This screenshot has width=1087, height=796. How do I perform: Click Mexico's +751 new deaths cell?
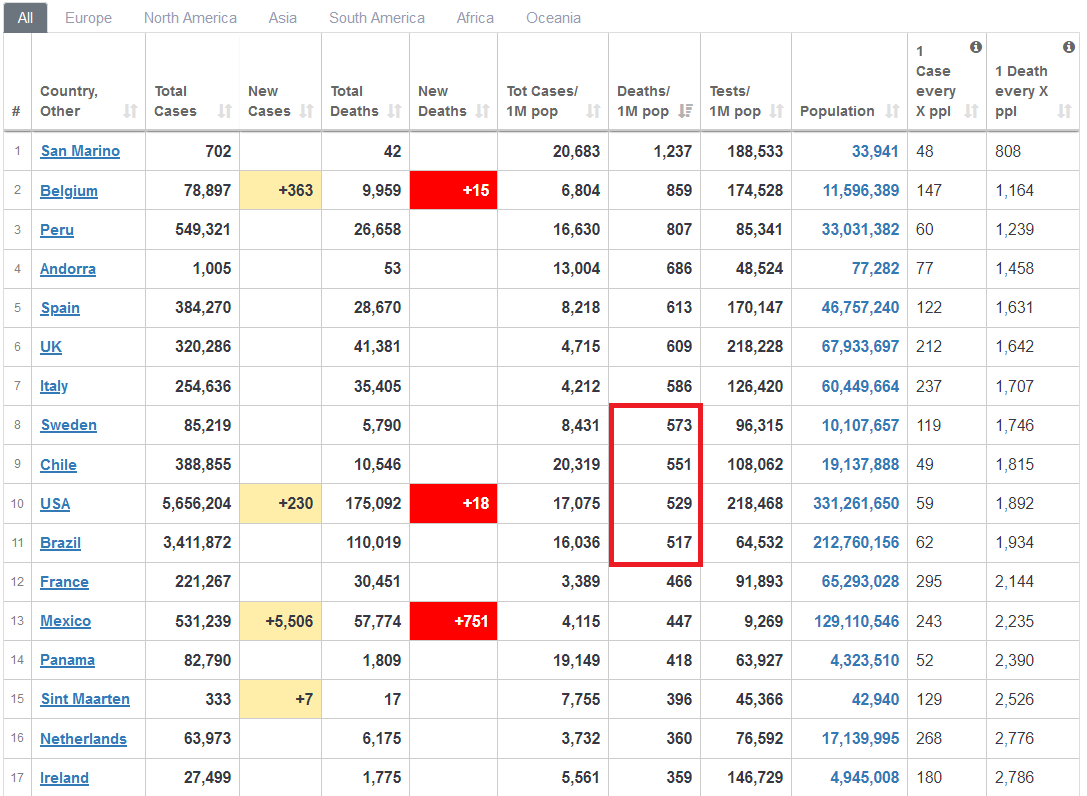pyautogui.click(x=453, y=621)
